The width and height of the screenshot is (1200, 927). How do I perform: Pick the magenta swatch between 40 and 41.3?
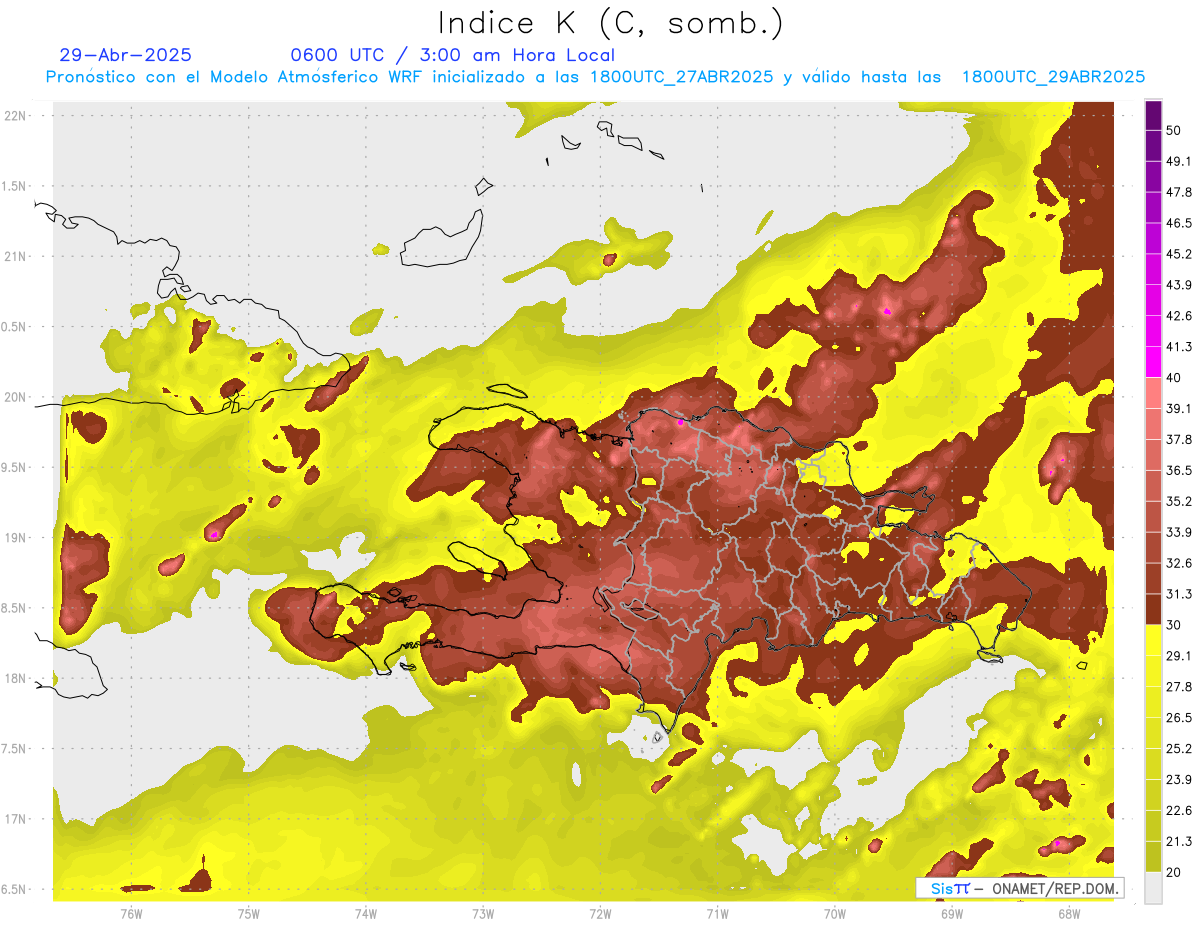click(1153, 363)
